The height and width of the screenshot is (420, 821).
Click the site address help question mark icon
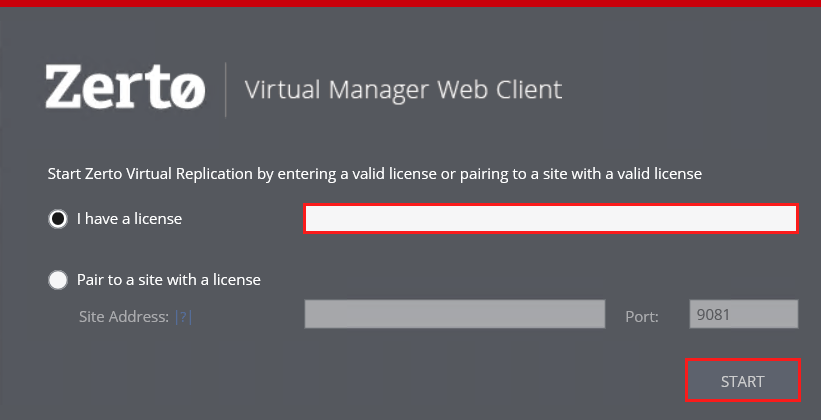(183, 317)
